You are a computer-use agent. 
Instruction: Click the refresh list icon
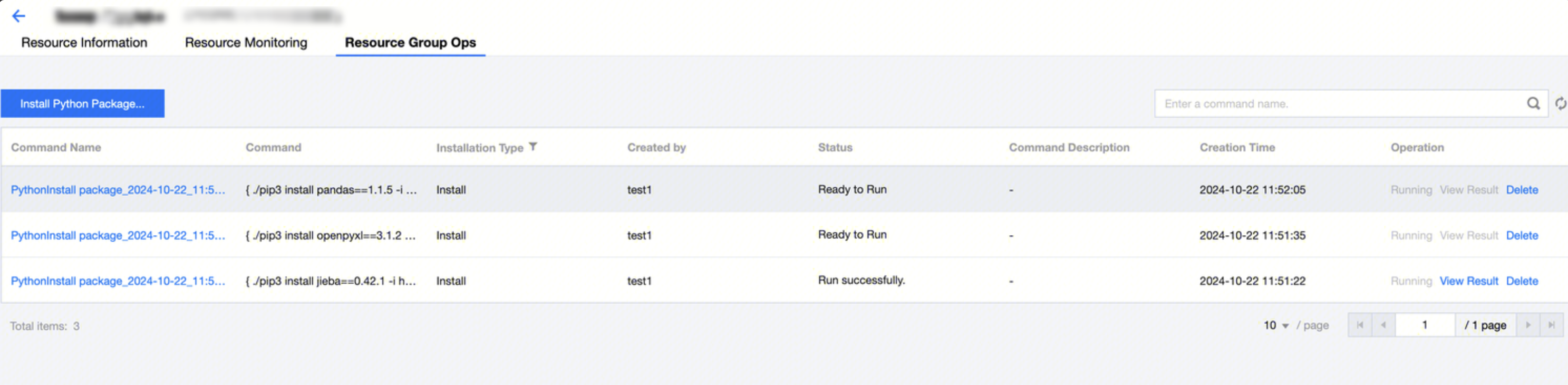point(1560,103)
